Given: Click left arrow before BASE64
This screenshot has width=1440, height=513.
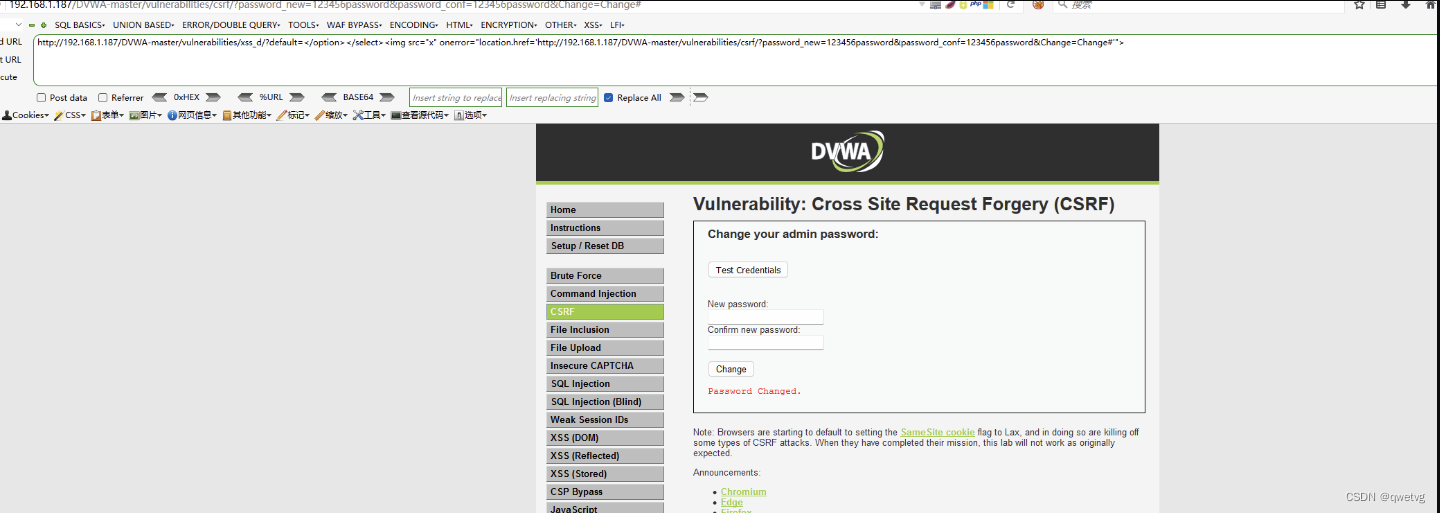Looking at the screenshot, I should (328, 98).
